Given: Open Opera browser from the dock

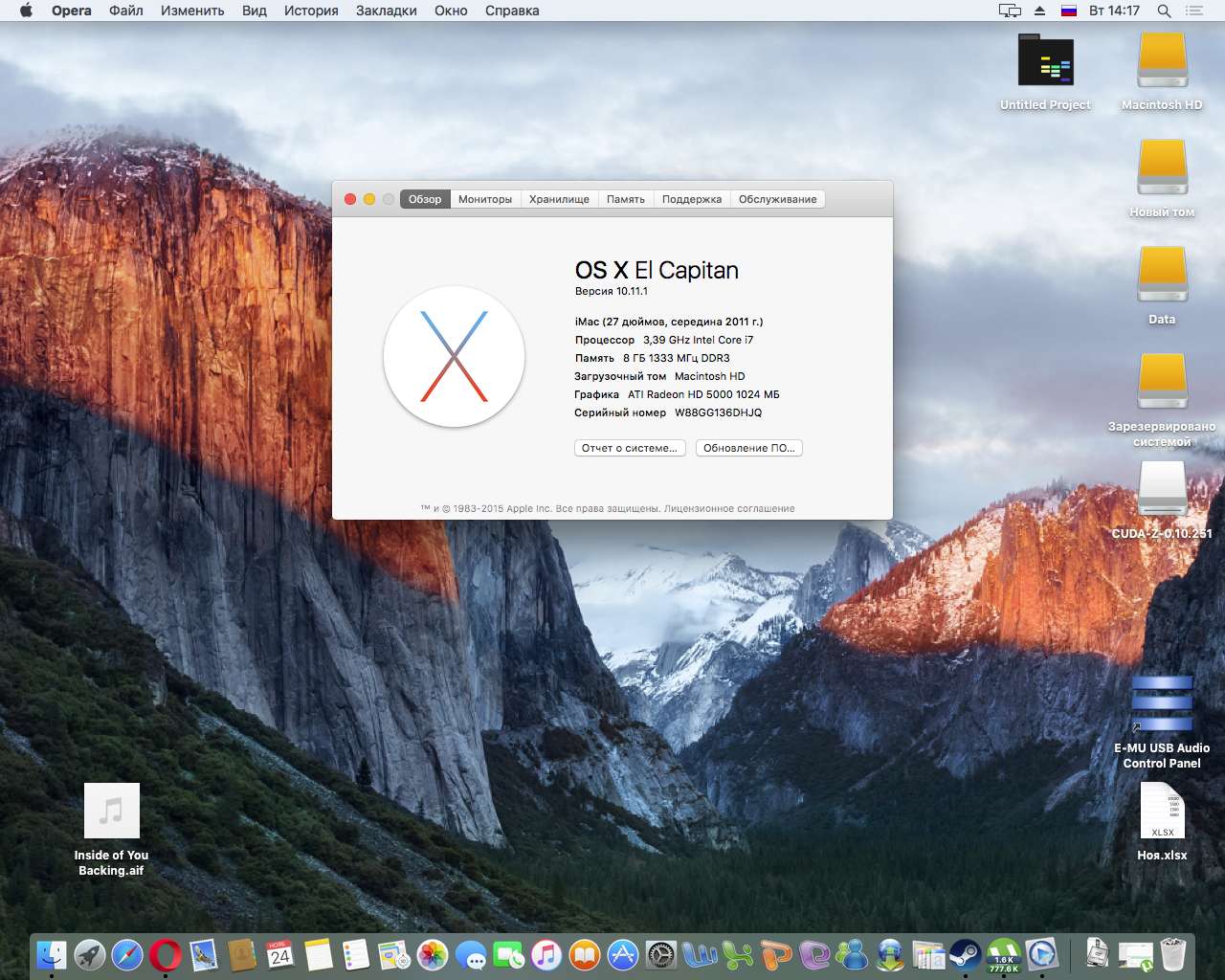Looking at the screenshot, I should [165, 954].
